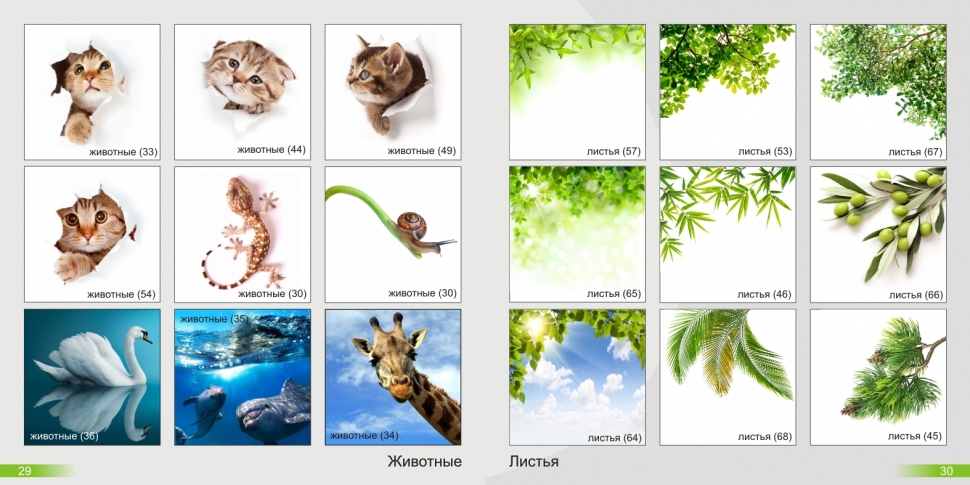Open the olive branch thumbnail листья (66)

point(878,234)
